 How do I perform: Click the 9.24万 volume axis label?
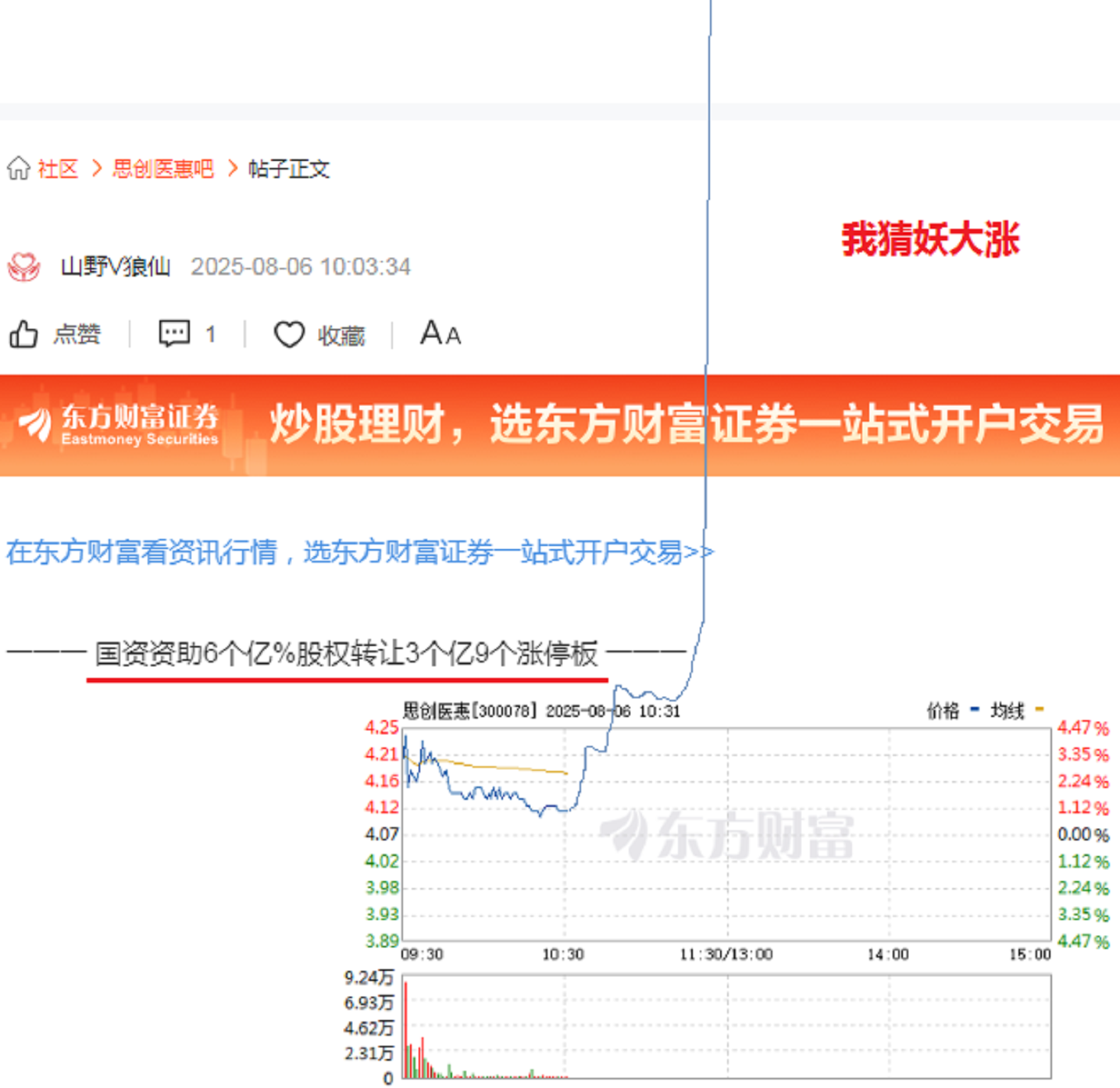point(369,977)
